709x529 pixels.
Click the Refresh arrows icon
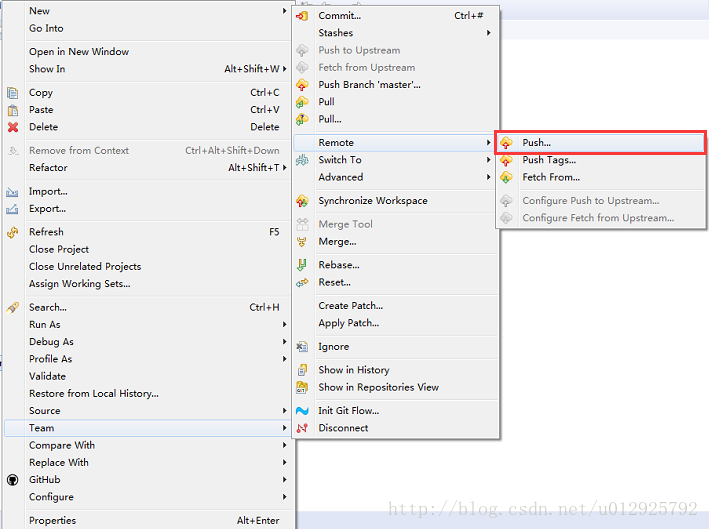click(12, 232)
